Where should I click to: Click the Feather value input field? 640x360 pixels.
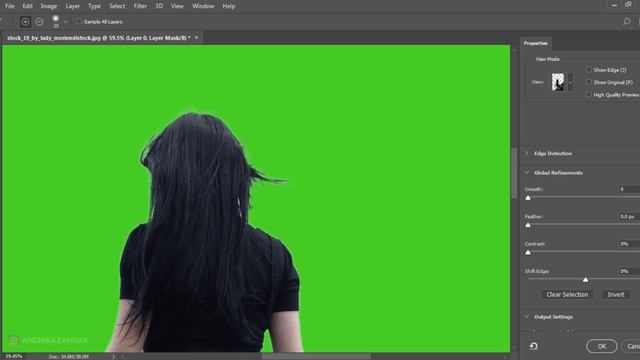pos(629,216)
